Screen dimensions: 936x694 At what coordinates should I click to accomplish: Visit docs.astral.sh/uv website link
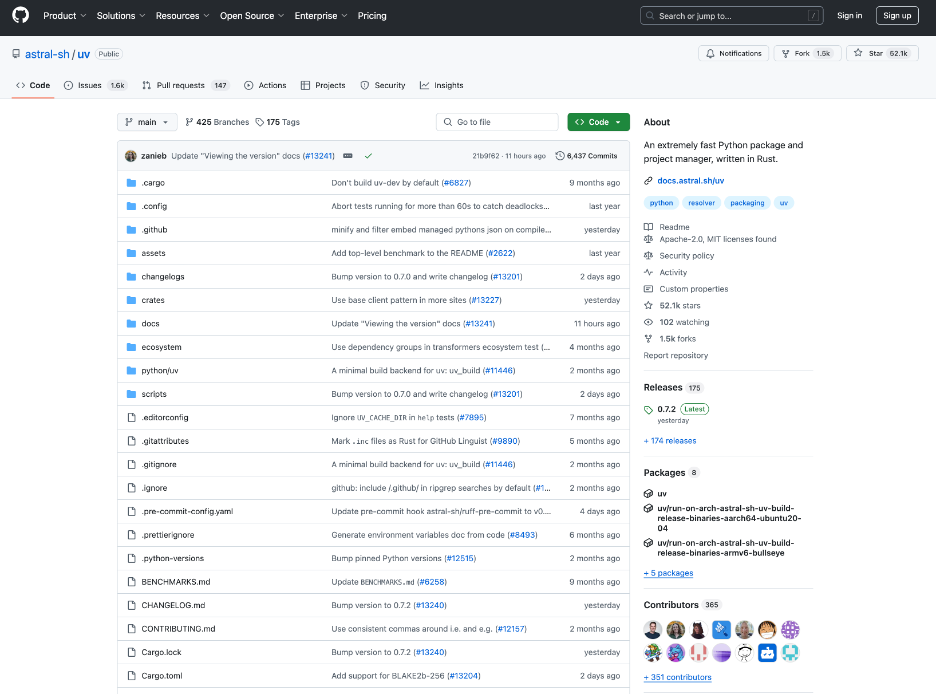coord(691,180)
